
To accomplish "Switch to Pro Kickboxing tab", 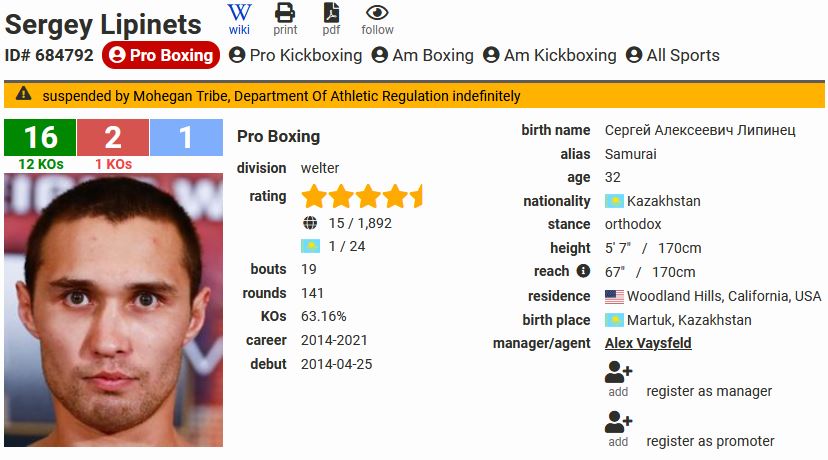I will (x=295, y=55).
